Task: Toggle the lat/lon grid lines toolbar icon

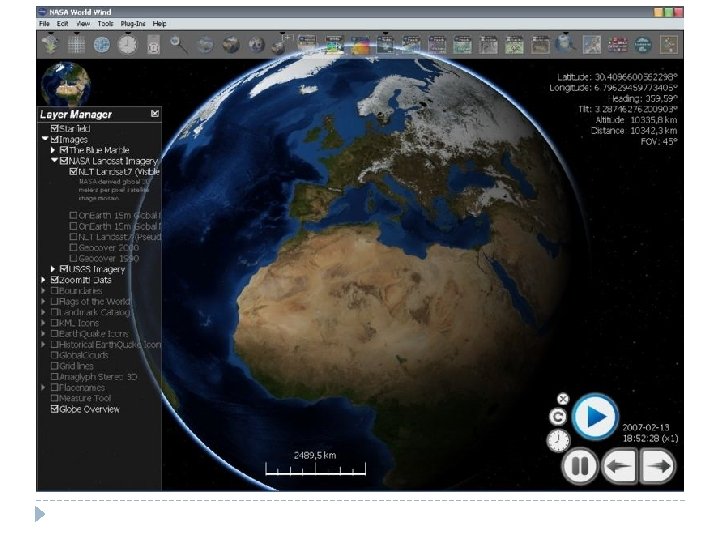Action: [x=76, y=45]
